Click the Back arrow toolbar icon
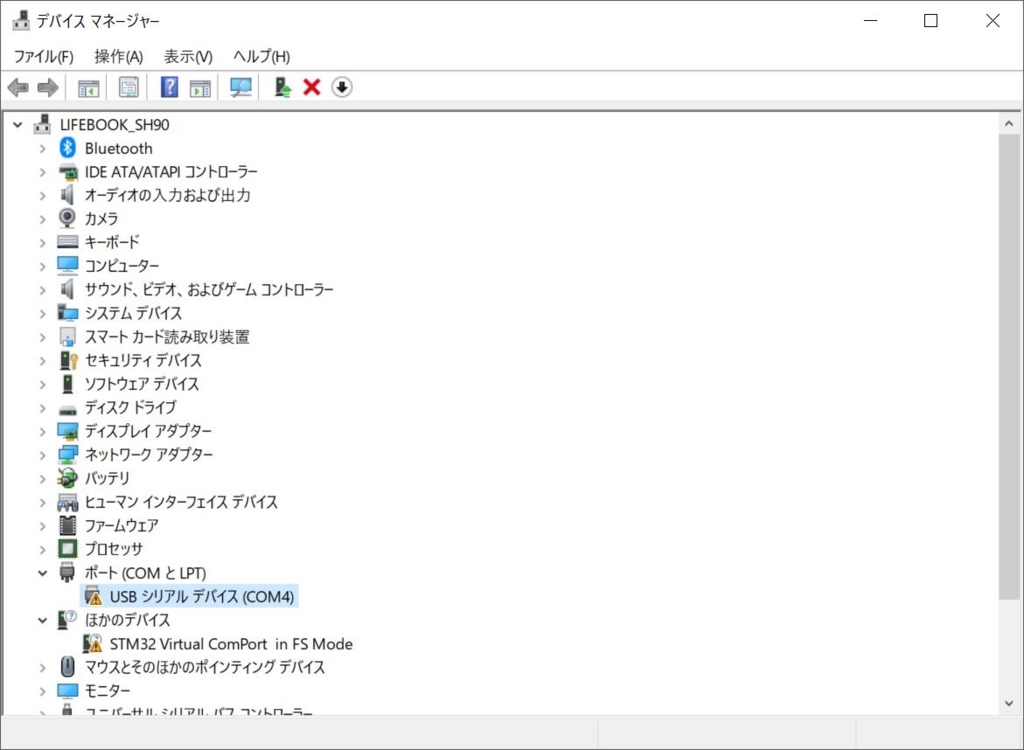 (18, 87)
